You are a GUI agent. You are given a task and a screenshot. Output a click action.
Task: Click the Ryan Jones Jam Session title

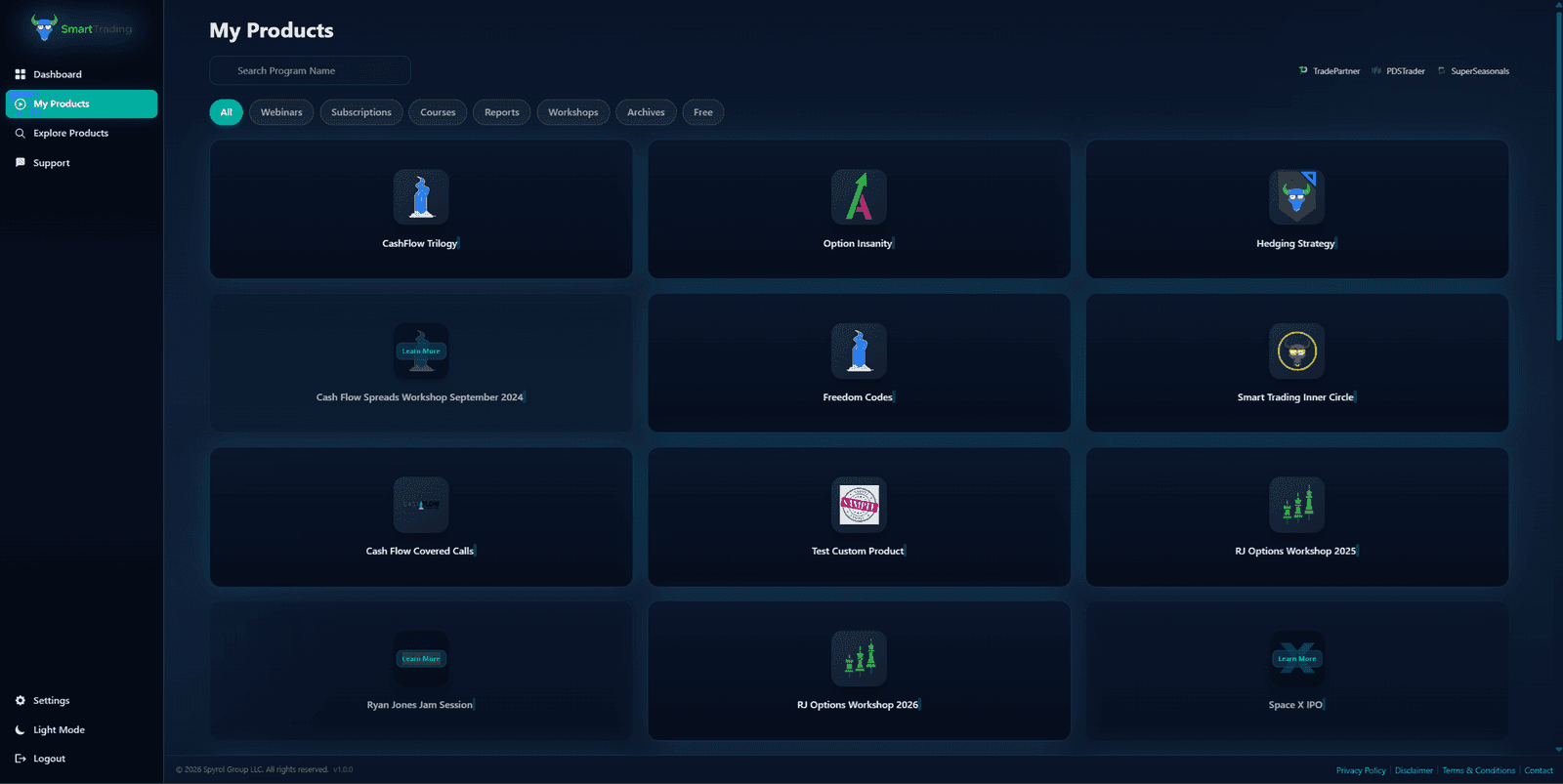point(420,705)
